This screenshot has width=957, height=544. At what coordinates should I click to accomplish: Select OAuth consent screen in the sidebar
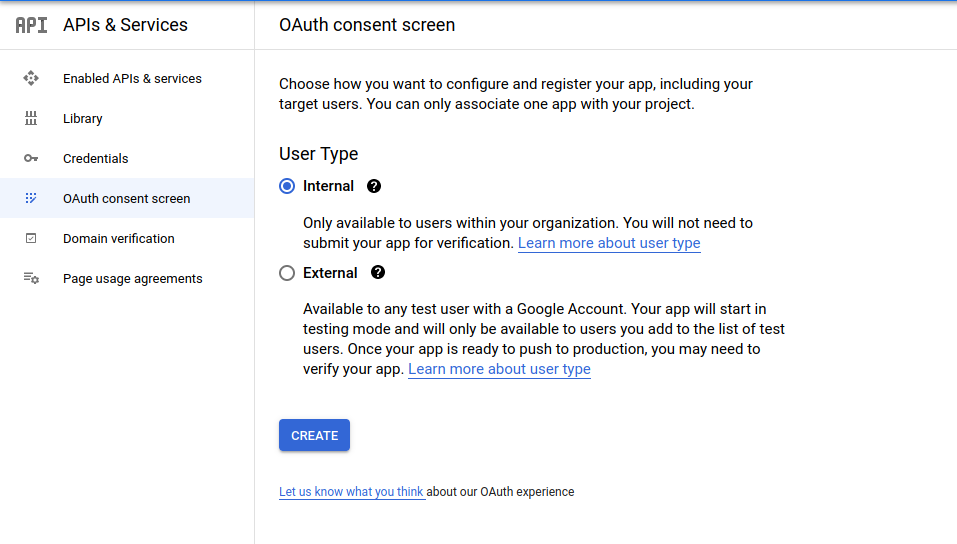pyautogui.click(x=127, y=198)
